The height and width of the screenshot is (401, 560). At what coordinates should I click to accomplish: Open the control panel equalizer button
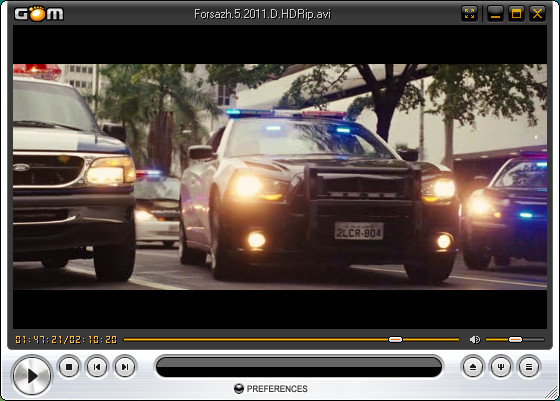click(x=501, y=366)
